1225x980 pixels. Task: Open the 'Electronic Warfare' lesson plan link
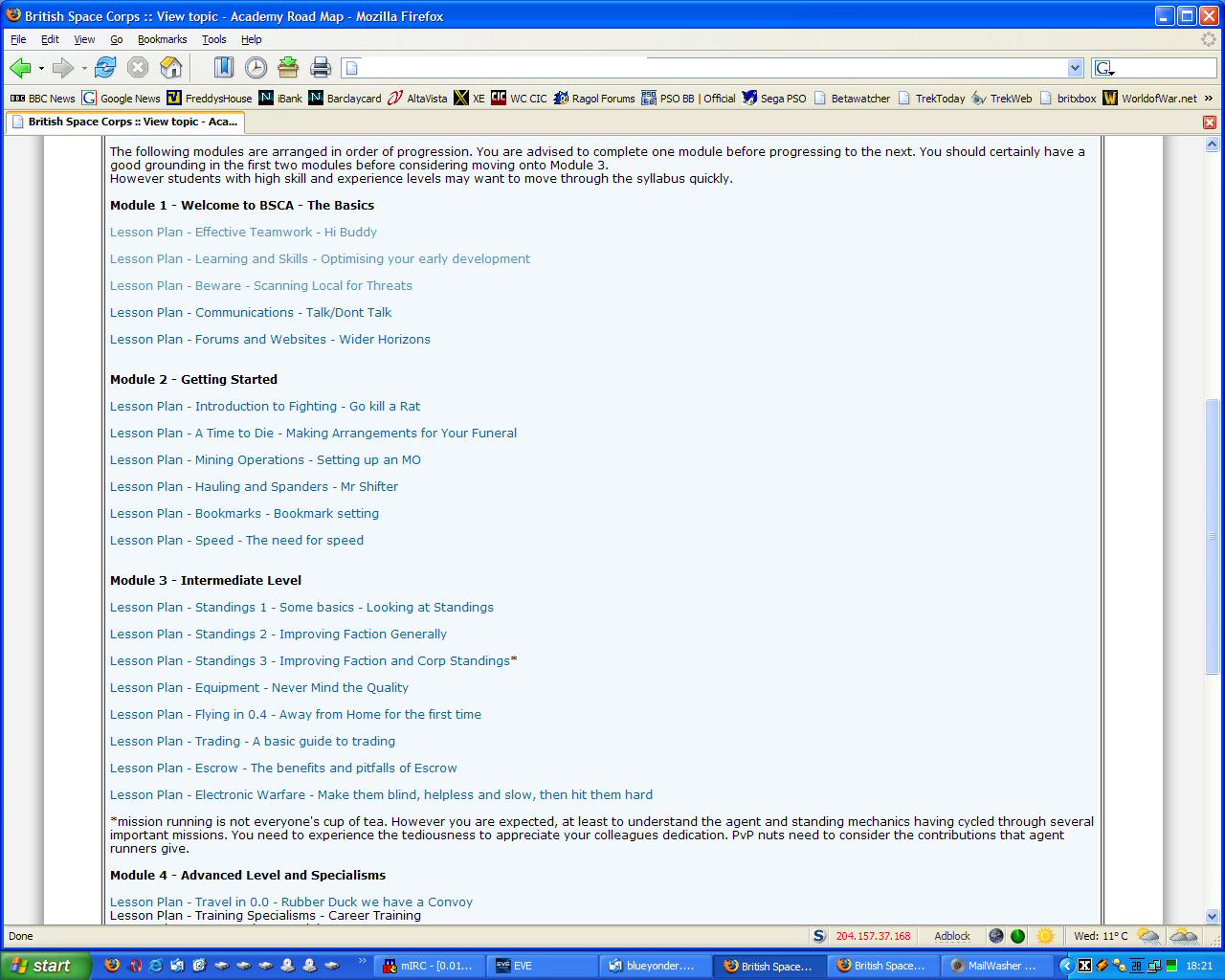tap(381, 794)
